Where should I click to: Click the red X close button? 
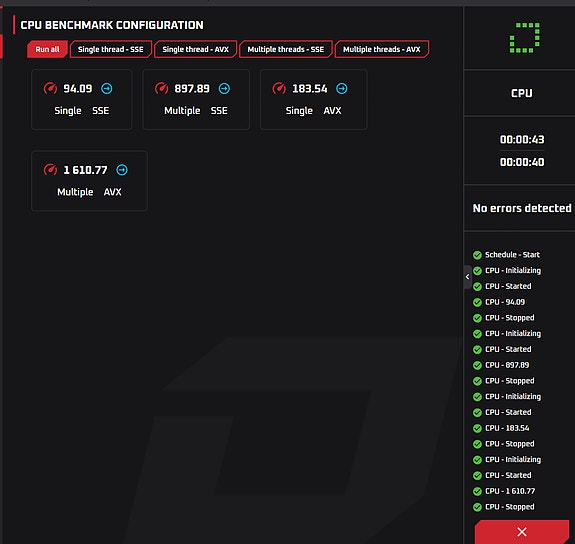(x=522, y=532)
